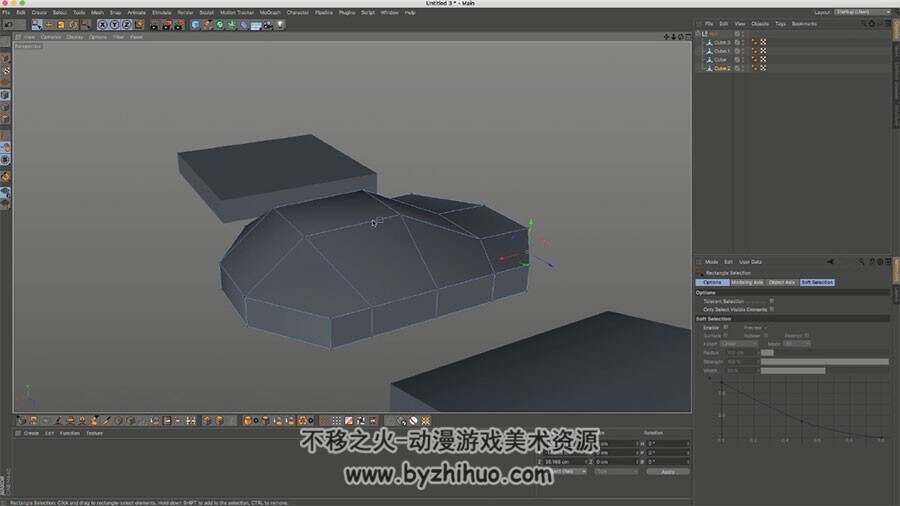Click the UVW checker tag on Cube
This screenshot has height=506, width=900.
pyautogui.click(x=763, y=60)
